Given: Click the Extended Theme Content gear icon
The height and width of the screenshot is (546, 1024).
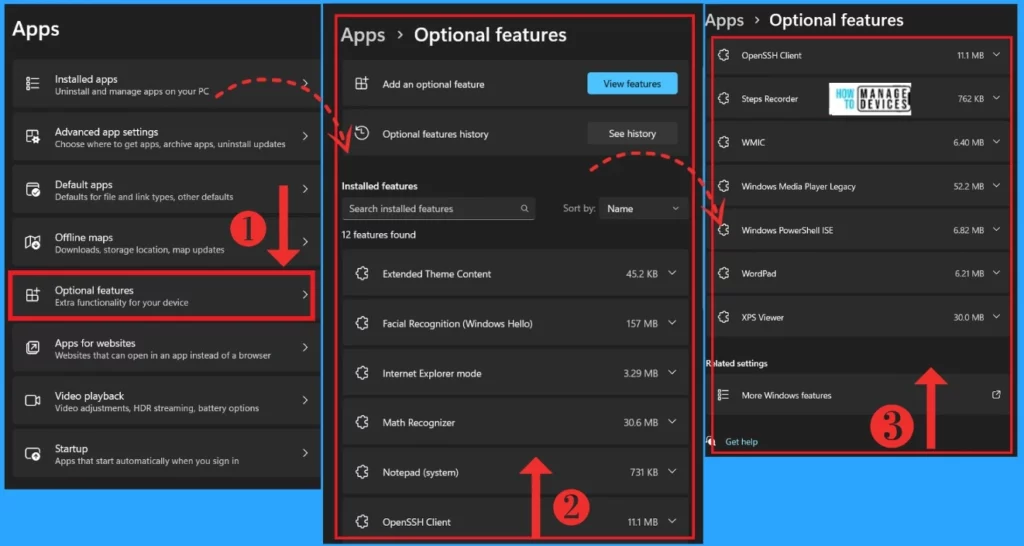Looking at the screenshot, I should tap(362, 274).
